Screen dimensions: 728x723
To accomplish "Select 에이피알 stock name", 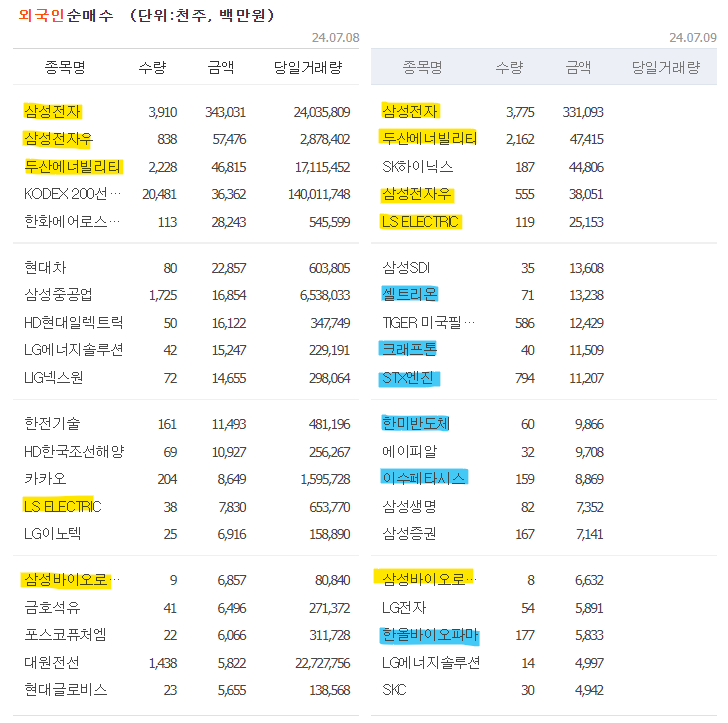I will 410,451.
